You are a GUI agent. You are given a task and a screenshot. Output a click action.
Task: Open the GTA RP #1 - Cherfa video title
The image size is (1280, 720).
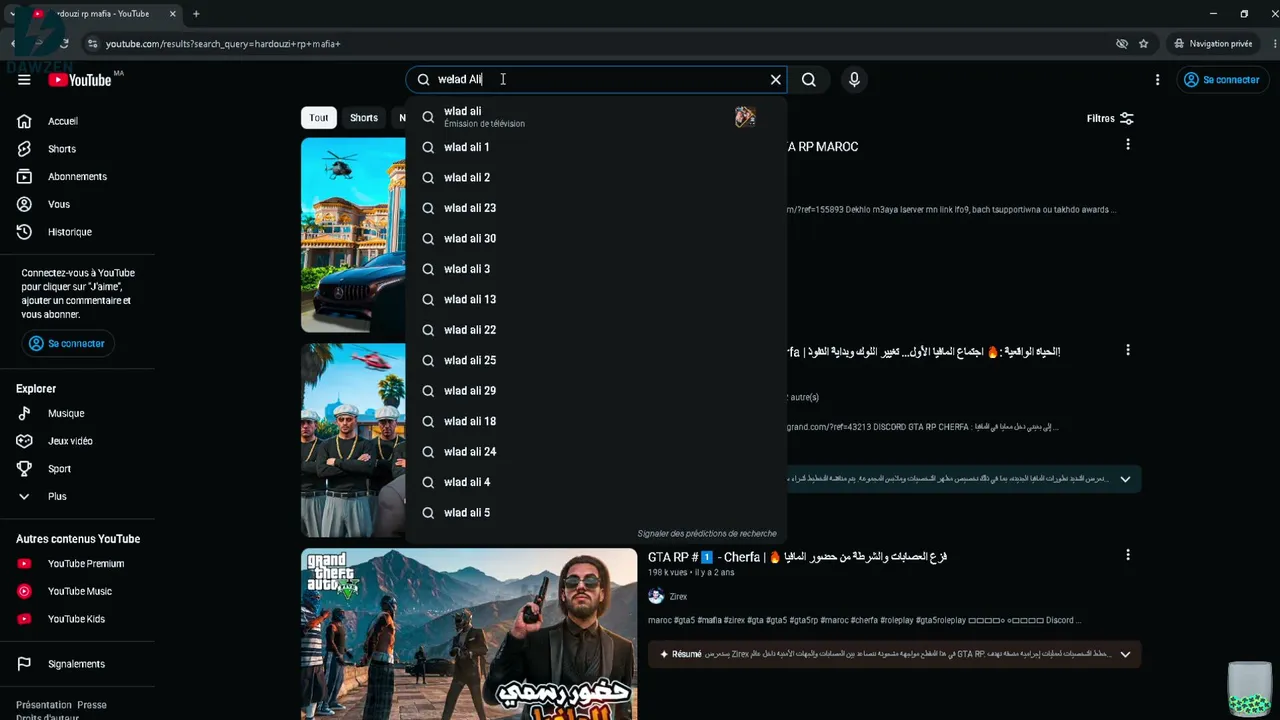point(797,557)
